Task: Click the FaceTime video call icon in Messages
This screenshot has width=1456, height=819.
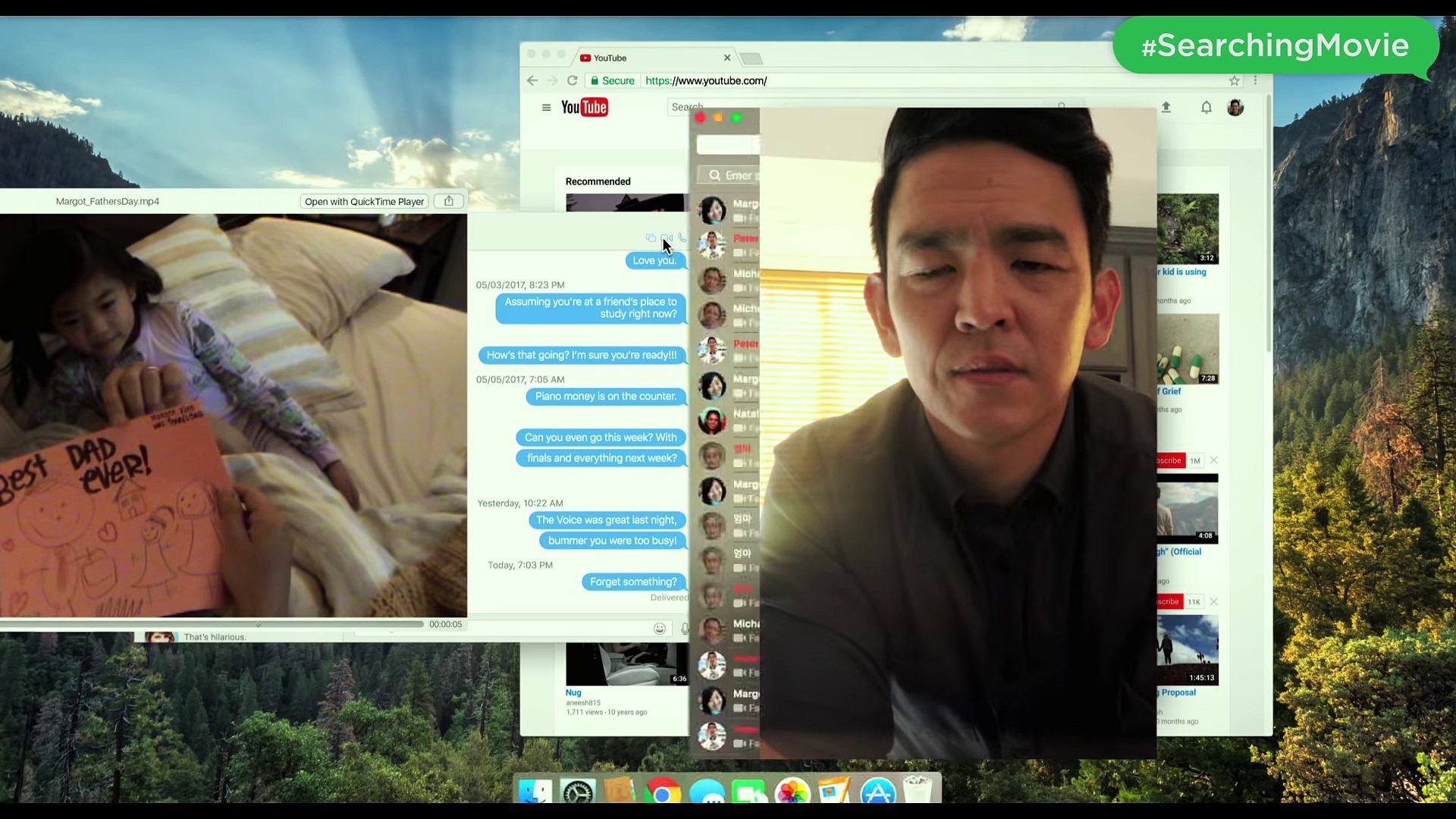Action: [x=667, y=238]
